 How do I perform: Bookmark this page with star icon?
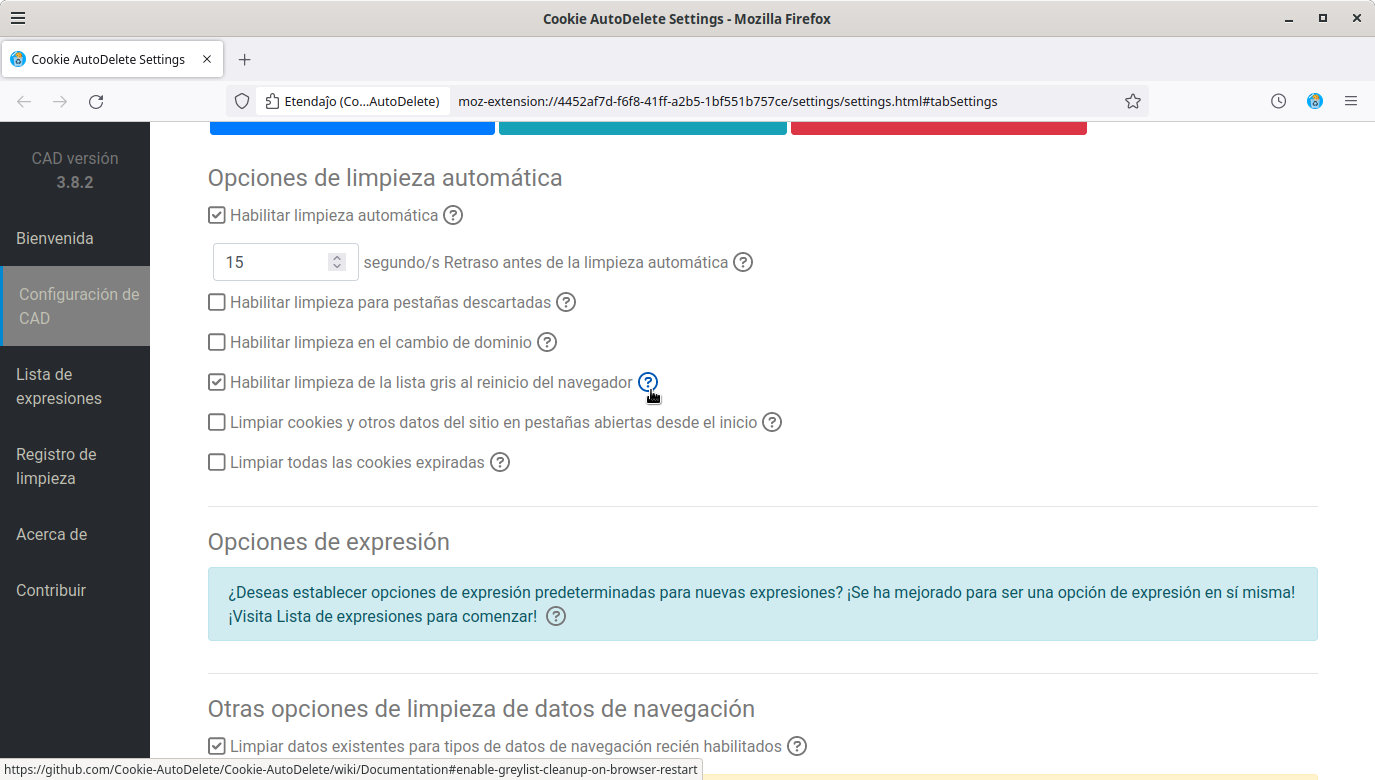click(x=1133, y=101)
